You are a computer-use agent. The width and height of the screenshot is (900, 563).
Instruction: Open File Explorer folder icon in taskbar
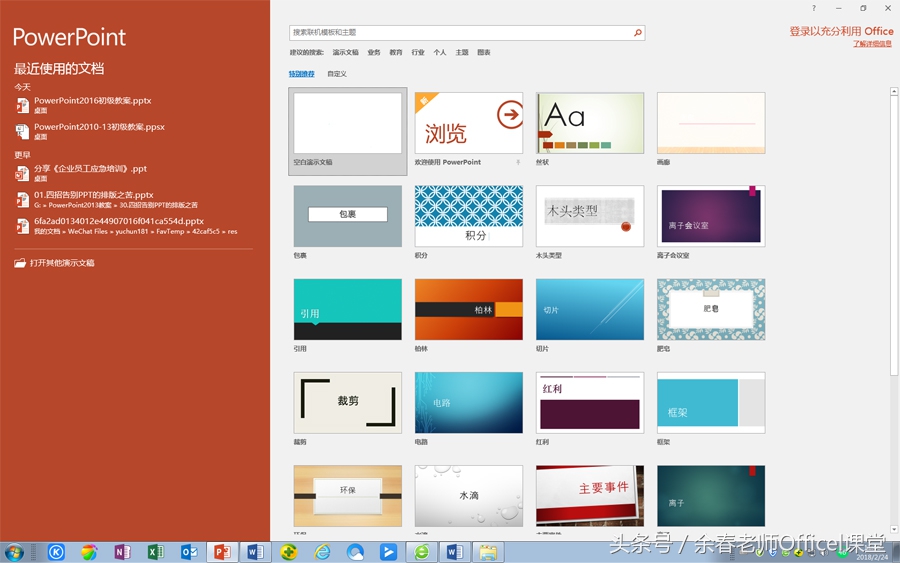click(x=488, y=552)
